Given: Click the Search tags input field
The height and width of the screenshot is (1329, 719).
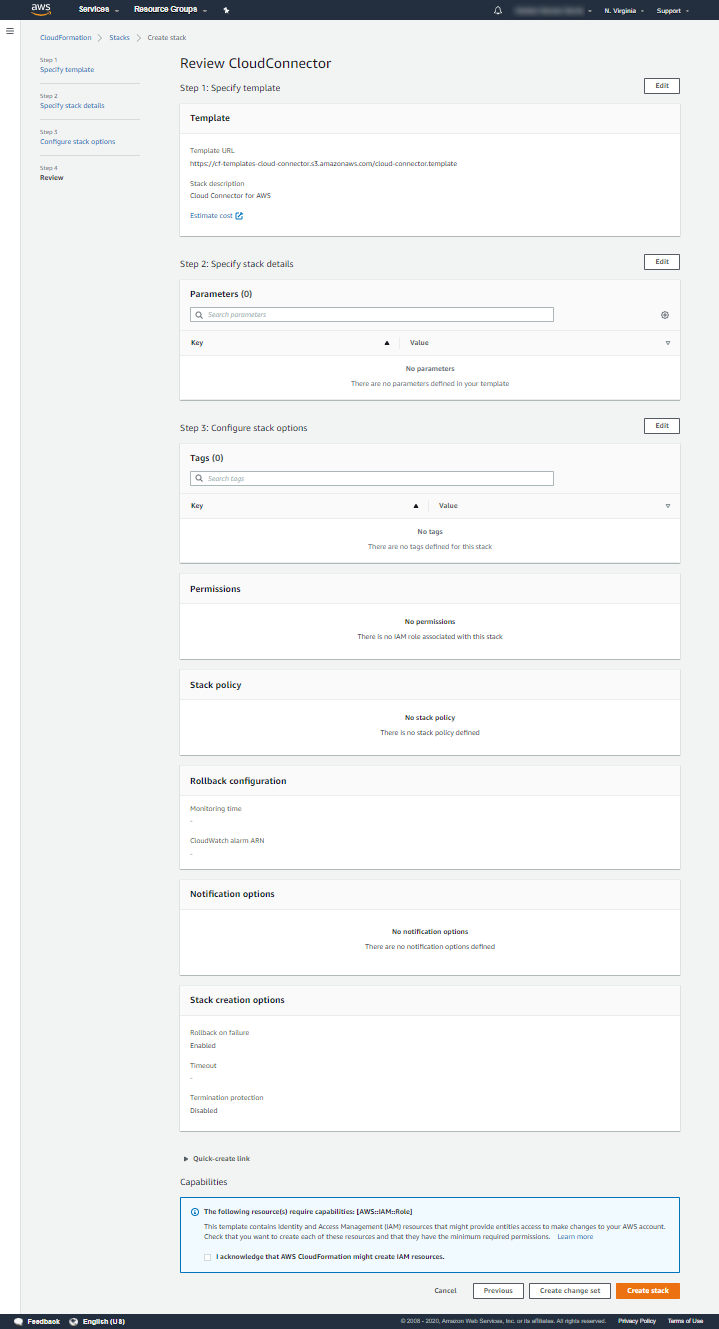Looking at the screenshot, I should click(x=372, y=478).
